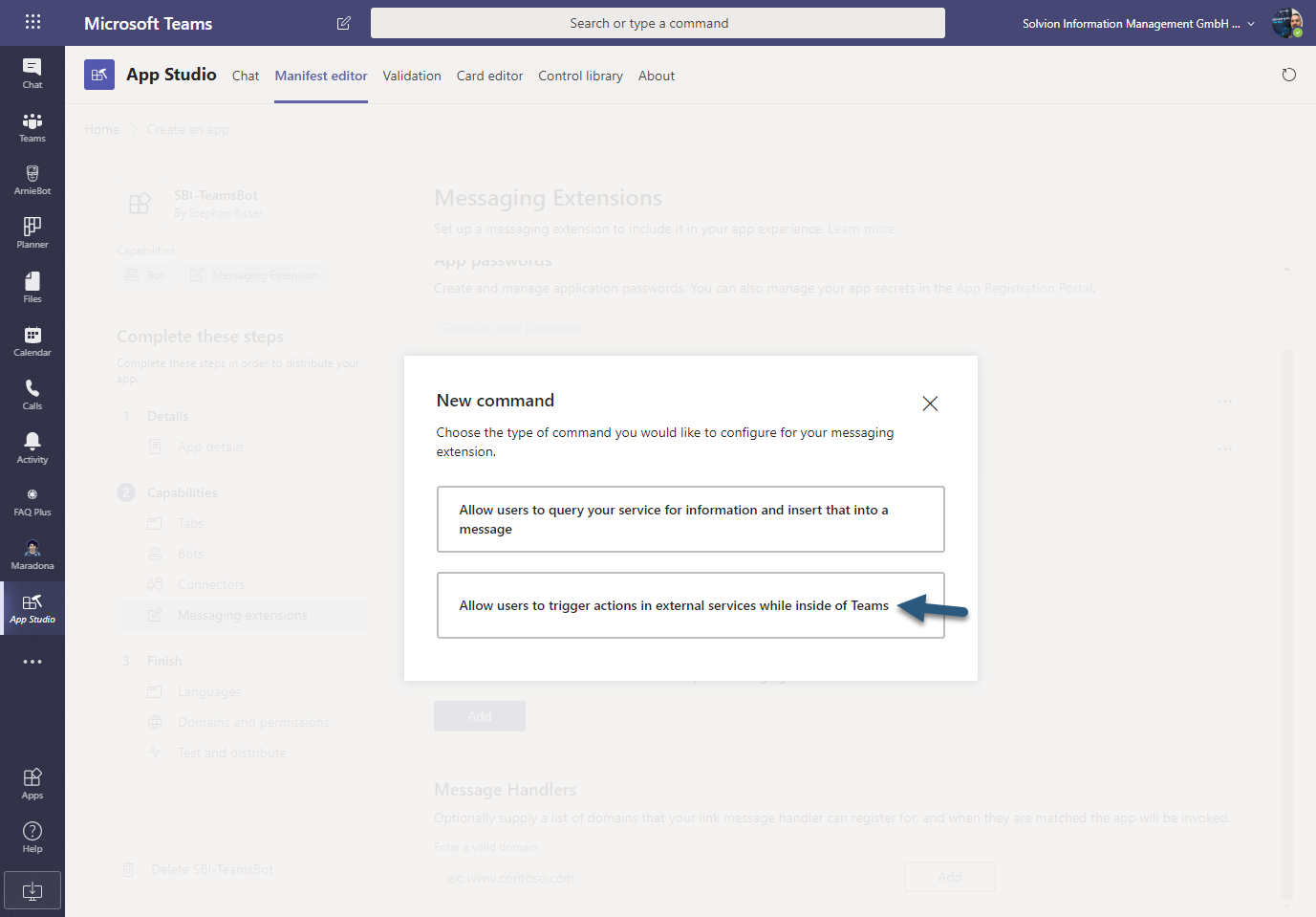Screen dimensions: 1316x917
Task: Open Planner from the left rail
Action: (32, 233)
